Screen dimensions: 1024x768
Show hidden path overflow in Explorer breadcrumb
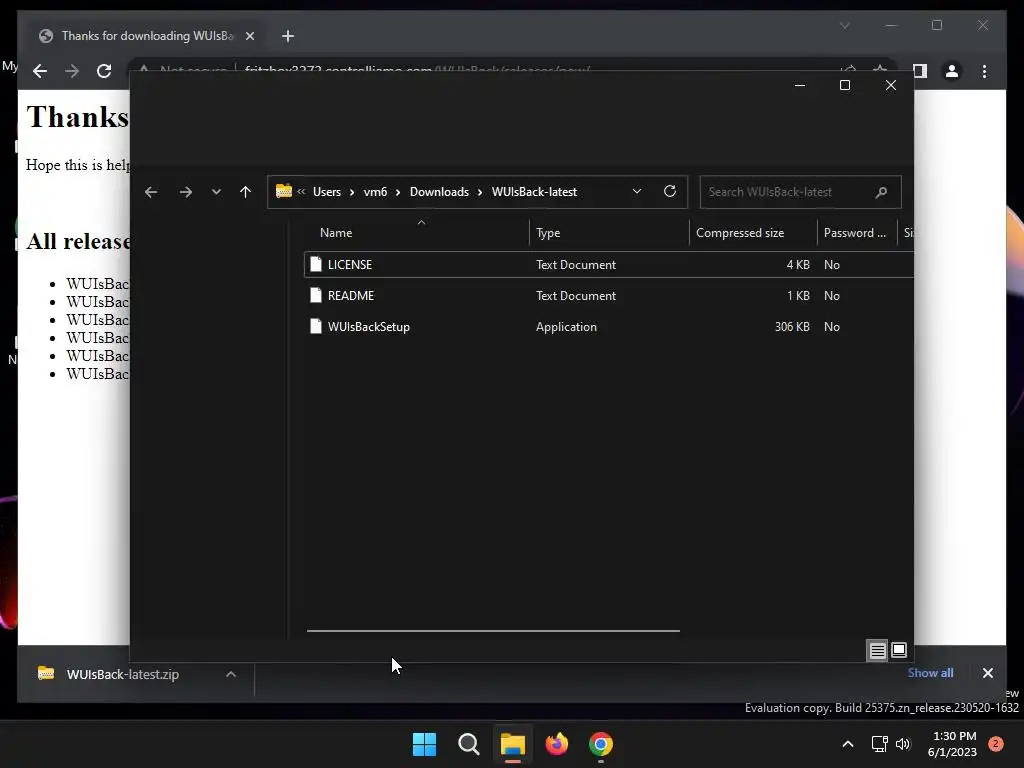tap(301, 191)
